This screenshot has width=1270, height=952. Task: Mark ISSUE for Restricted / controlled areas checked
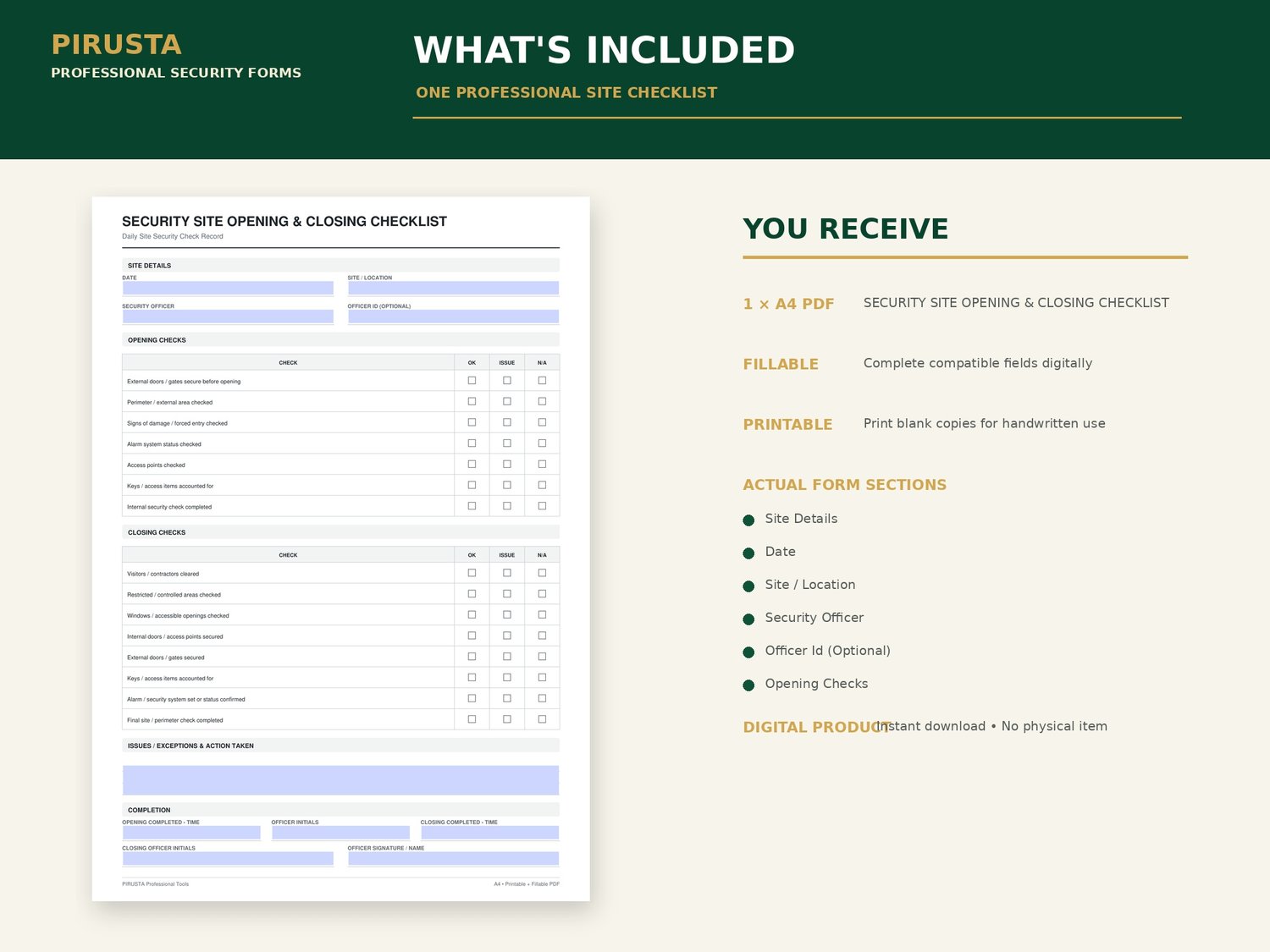pos(507,594)
